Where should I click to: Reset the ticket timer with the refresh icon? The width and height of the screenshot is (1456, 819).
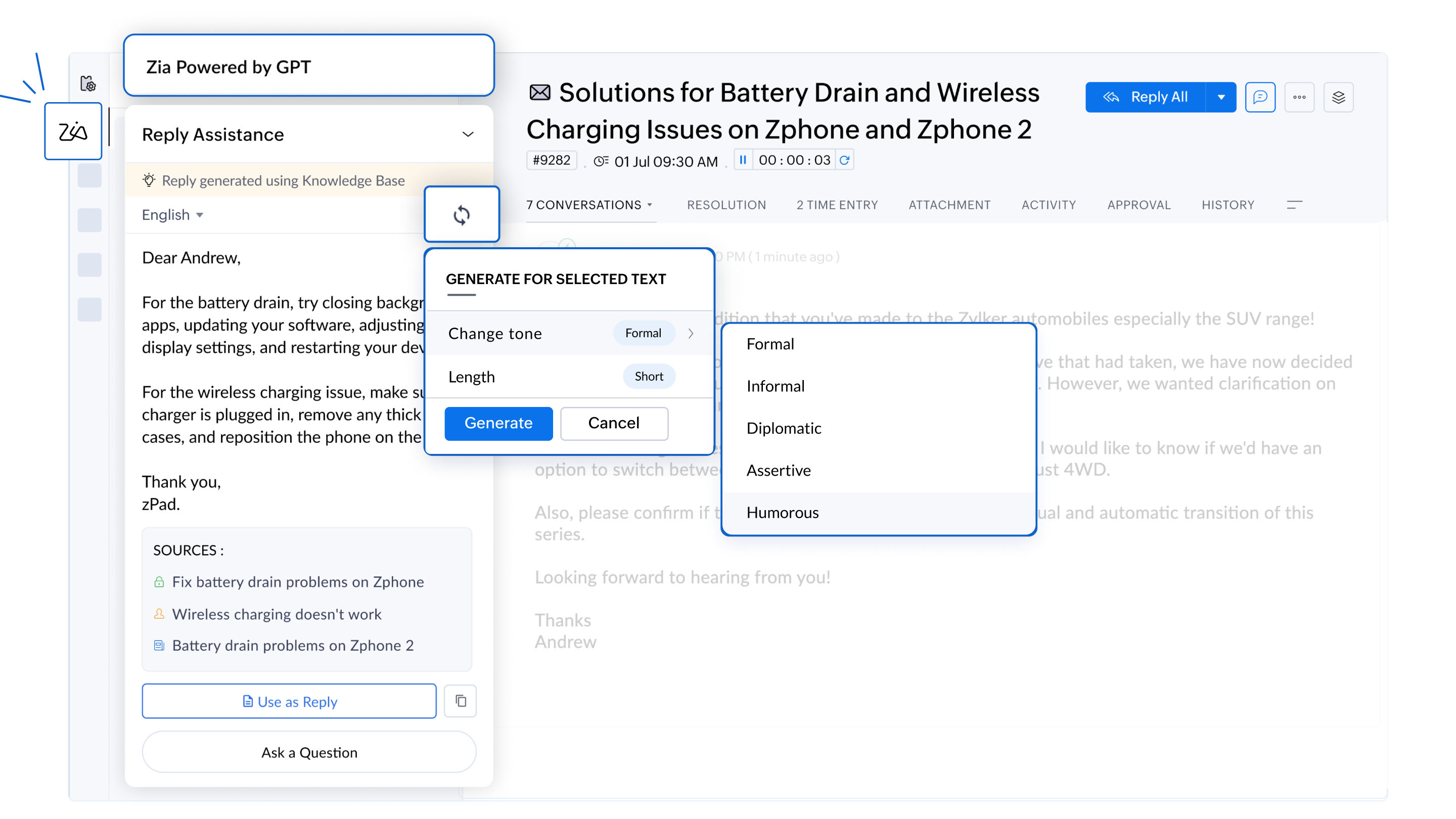[x=844, y=161]
